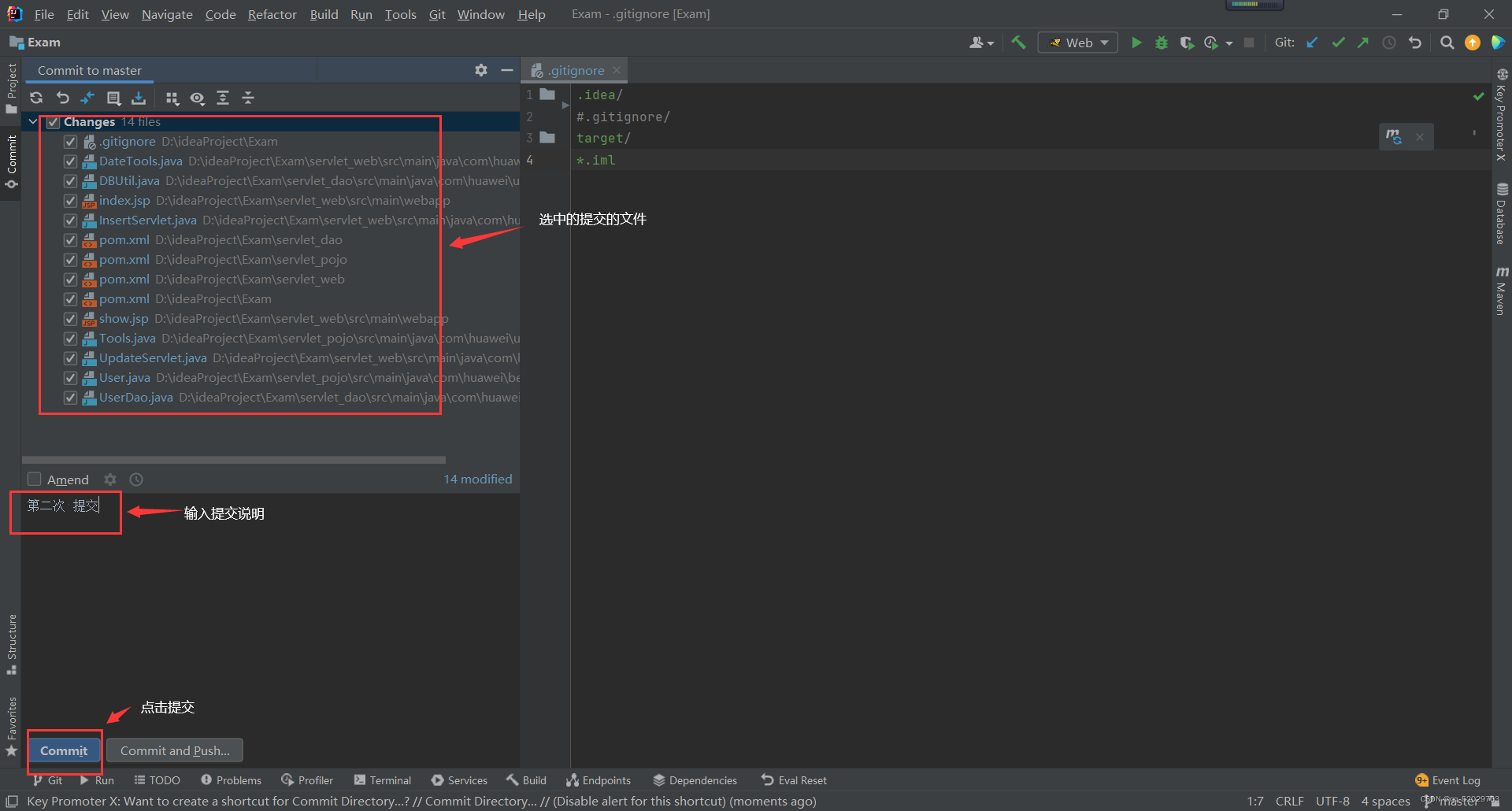Open the user profile dropdown in the toolbar
1512x811 pixels.
981,43
